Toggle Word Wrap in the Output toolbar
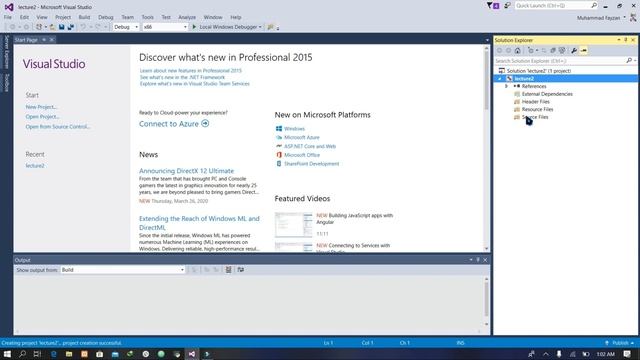The width and height of the screenshot is (640, 360). [241, 270]
